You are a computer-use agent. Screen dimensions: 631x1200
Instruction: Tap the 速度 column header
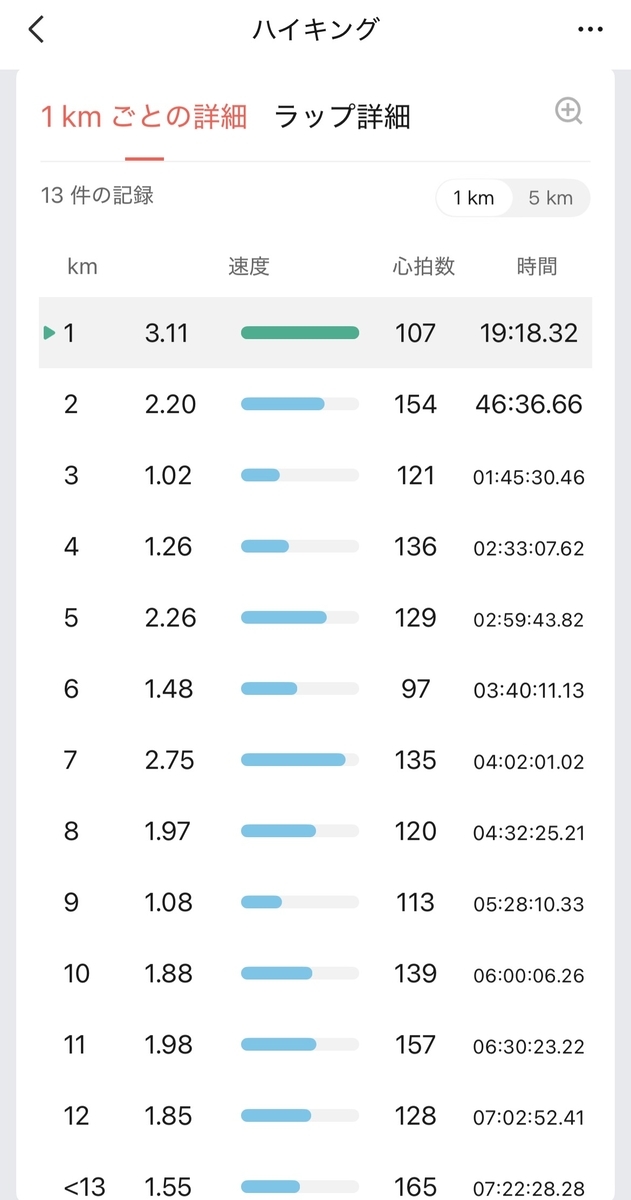coord(249,267)
